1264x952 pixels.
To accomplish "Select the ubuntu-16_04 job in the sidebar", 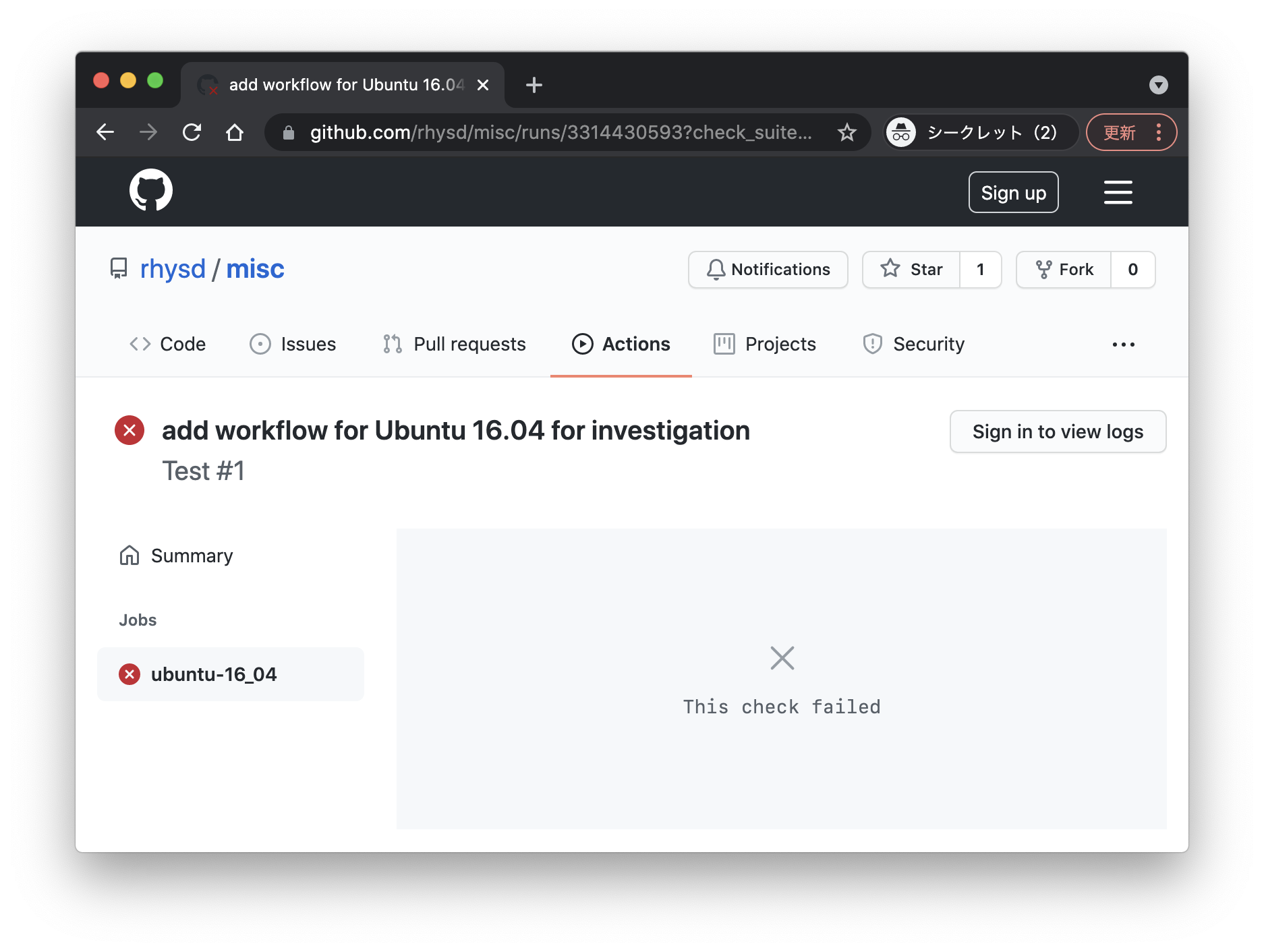I will pos(214,674).
